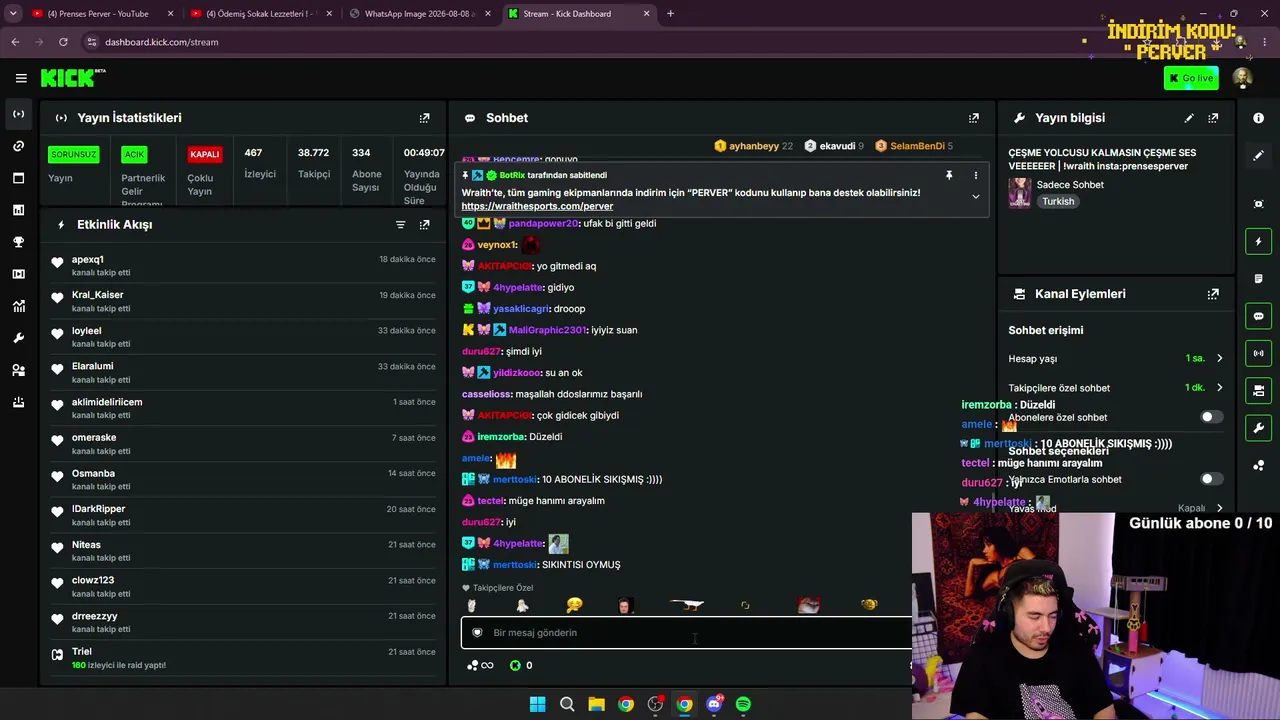Click the wrench icon in left sidebar

coord(19,338)
